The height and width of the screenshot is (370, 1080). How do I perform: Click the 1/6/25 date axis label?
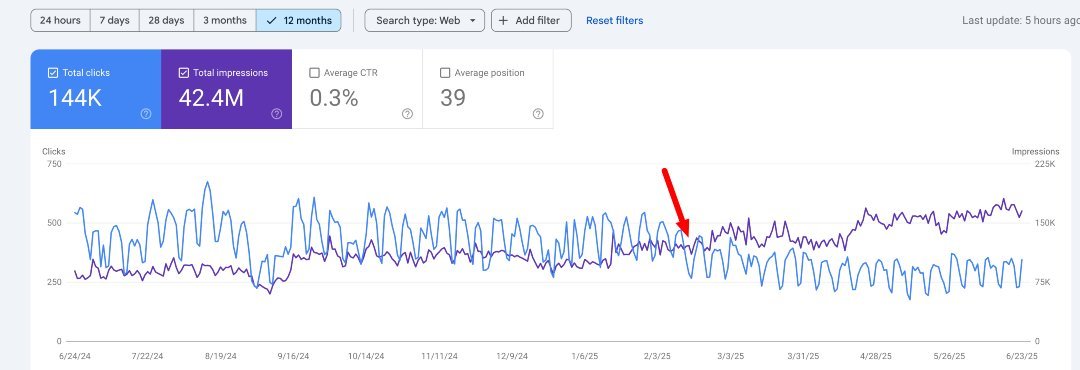tap(584, 356)
